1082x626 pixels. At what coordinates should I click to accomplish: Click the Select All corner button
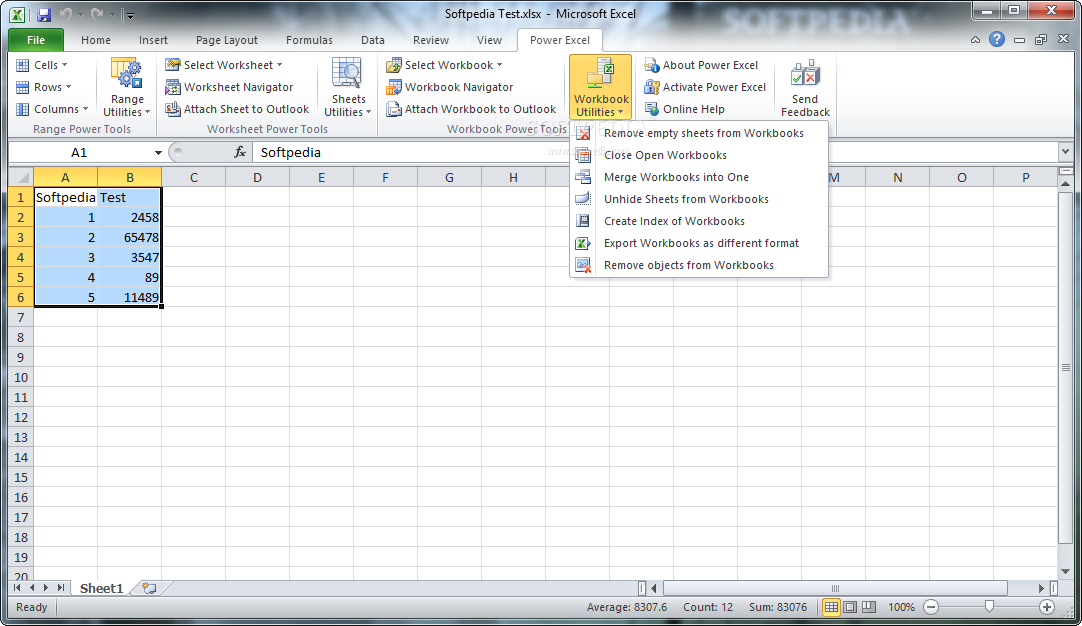pos(21,177)
